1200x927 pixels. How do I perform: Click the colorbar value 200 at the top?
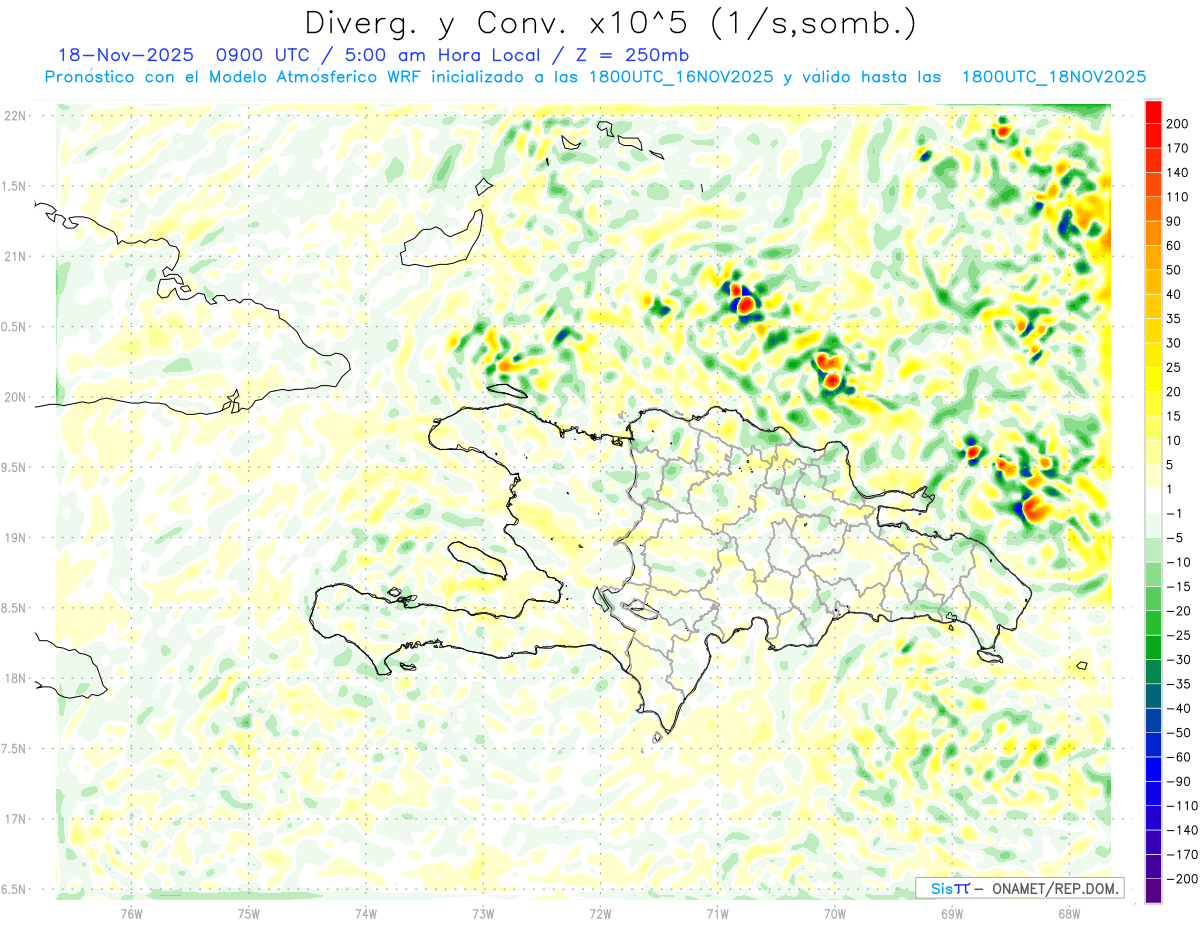(1178, 124)
